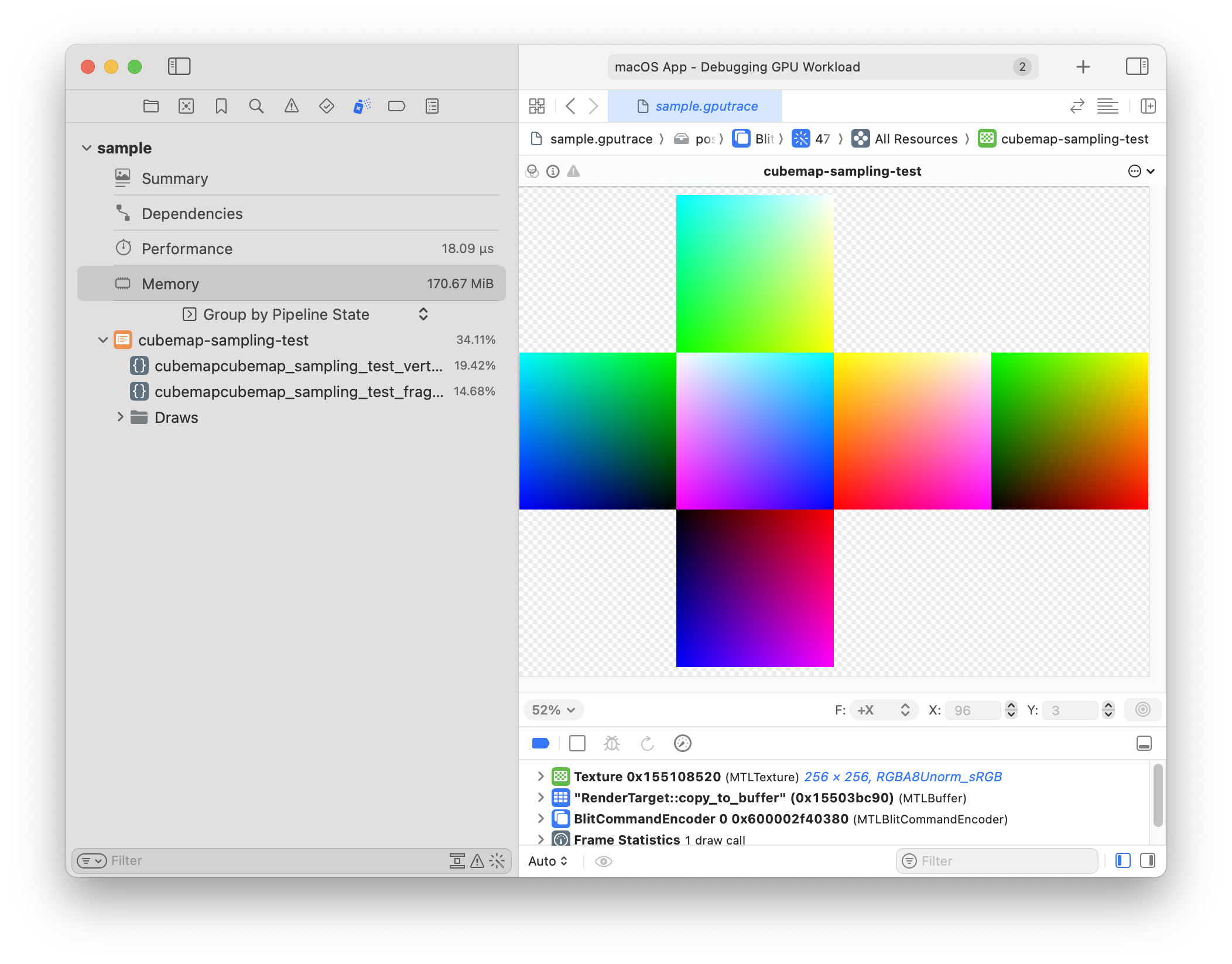Expand the Texture 0x155108520 row
This screenshot has height=964, width=1232.
pos(540,777)
